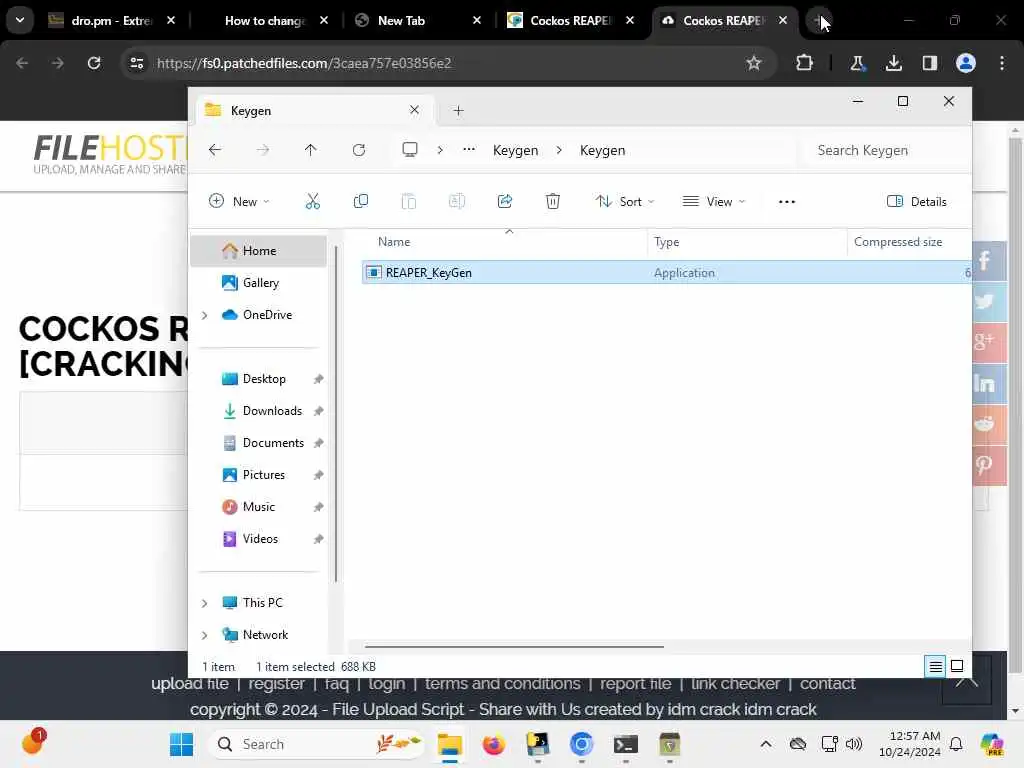Click the Keygen parent folder in breadcrumb
The height and width of the screenshot is (768, 1024).
[x=515, y=150]
